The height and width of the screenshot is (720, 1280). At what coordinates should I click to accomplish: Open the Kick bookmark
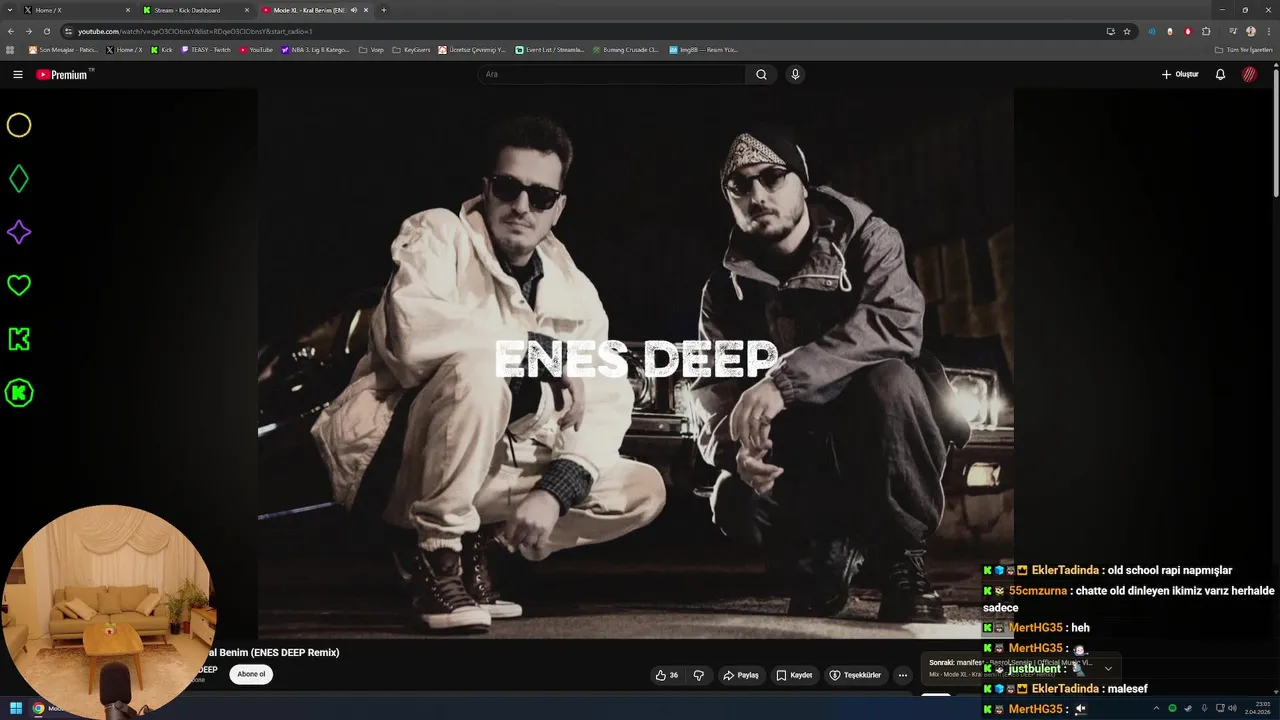click(x=162, y=49)
